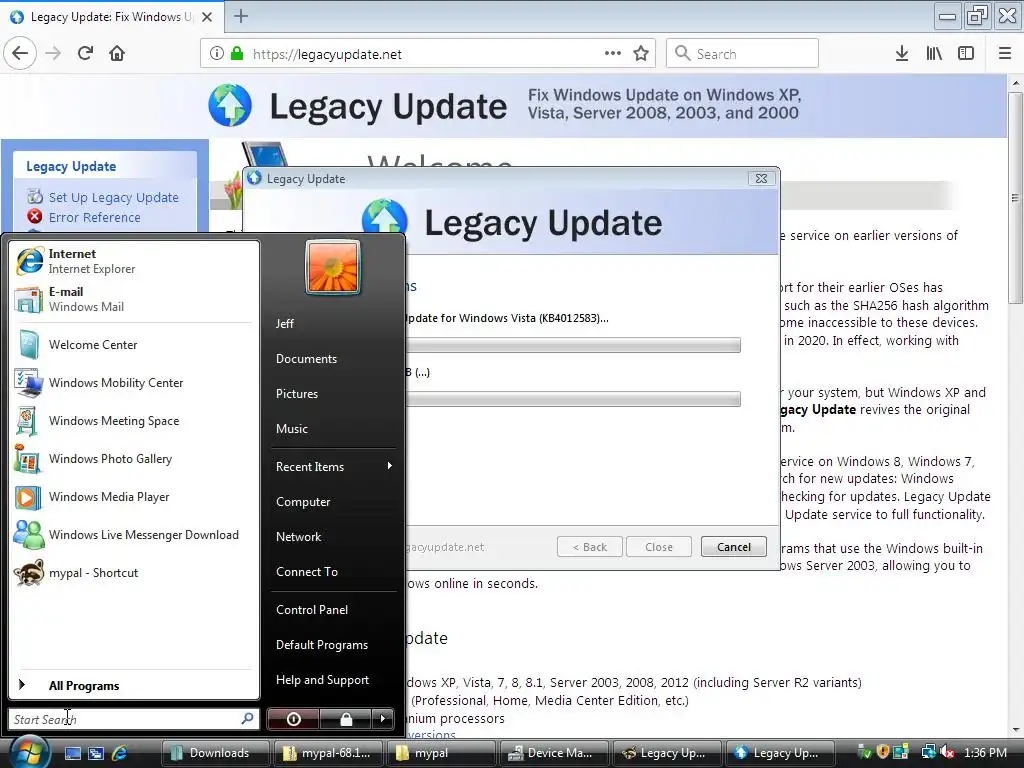Close the Legacy Update browser tab

click(x=206, y=17)
